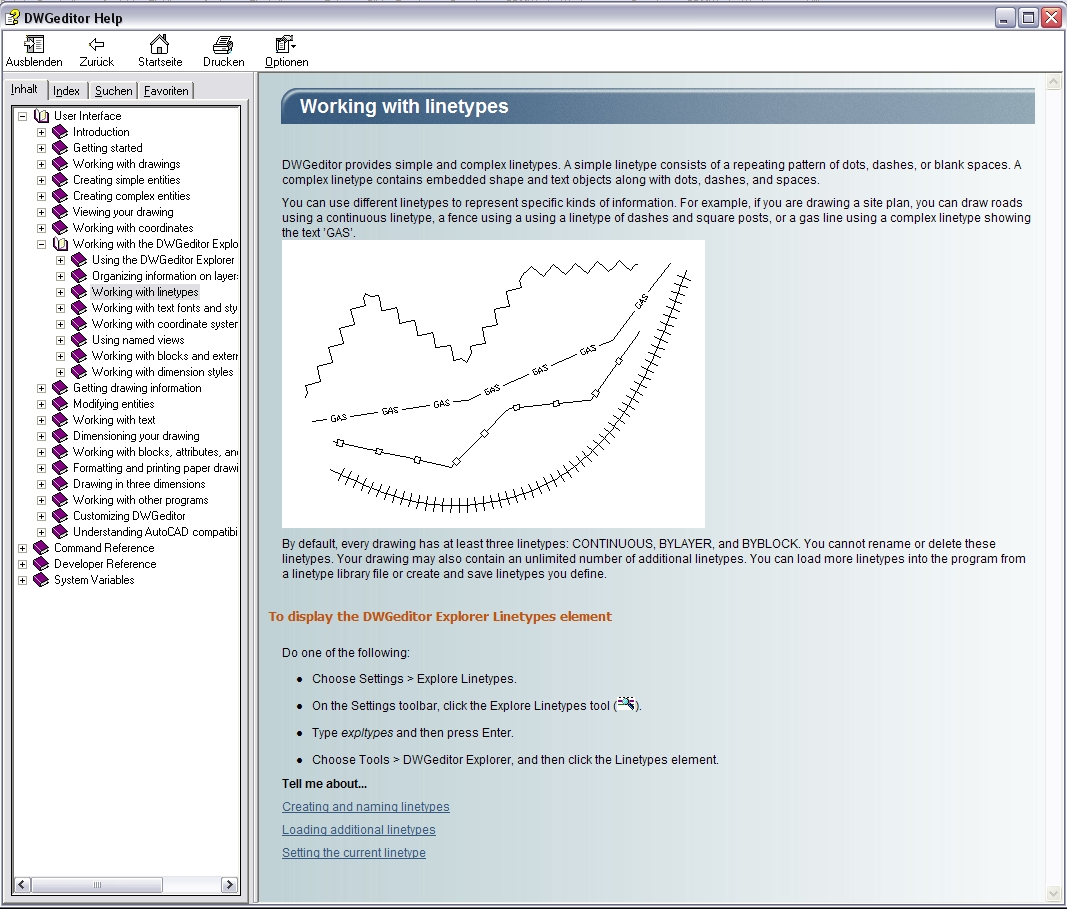Click the Ausblenden hide-pane toolbar icon
This screenshot has height=909, width=1067.
point(33,45)
